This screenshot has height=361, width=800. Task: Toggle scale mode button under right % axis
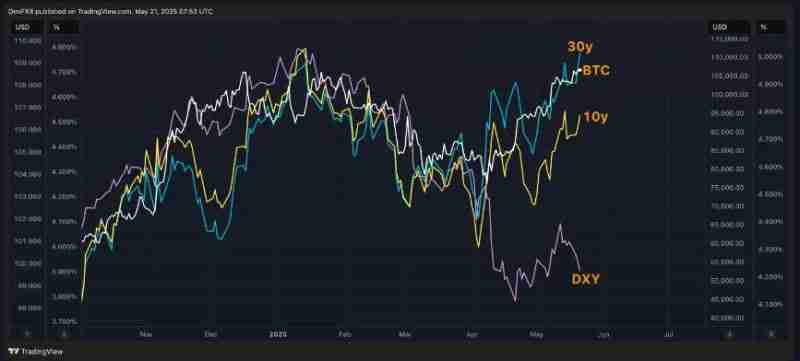(x=771, y=334)
